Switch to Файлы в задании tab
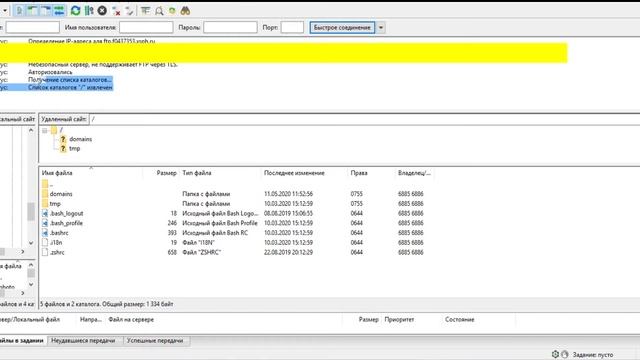 pyautogui.click(x=22, y=341)
